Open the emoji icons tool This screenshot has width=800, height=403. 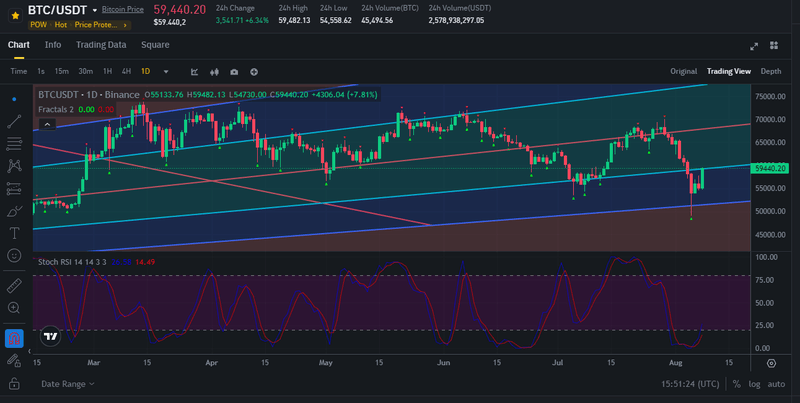click(x=14, y=255)
